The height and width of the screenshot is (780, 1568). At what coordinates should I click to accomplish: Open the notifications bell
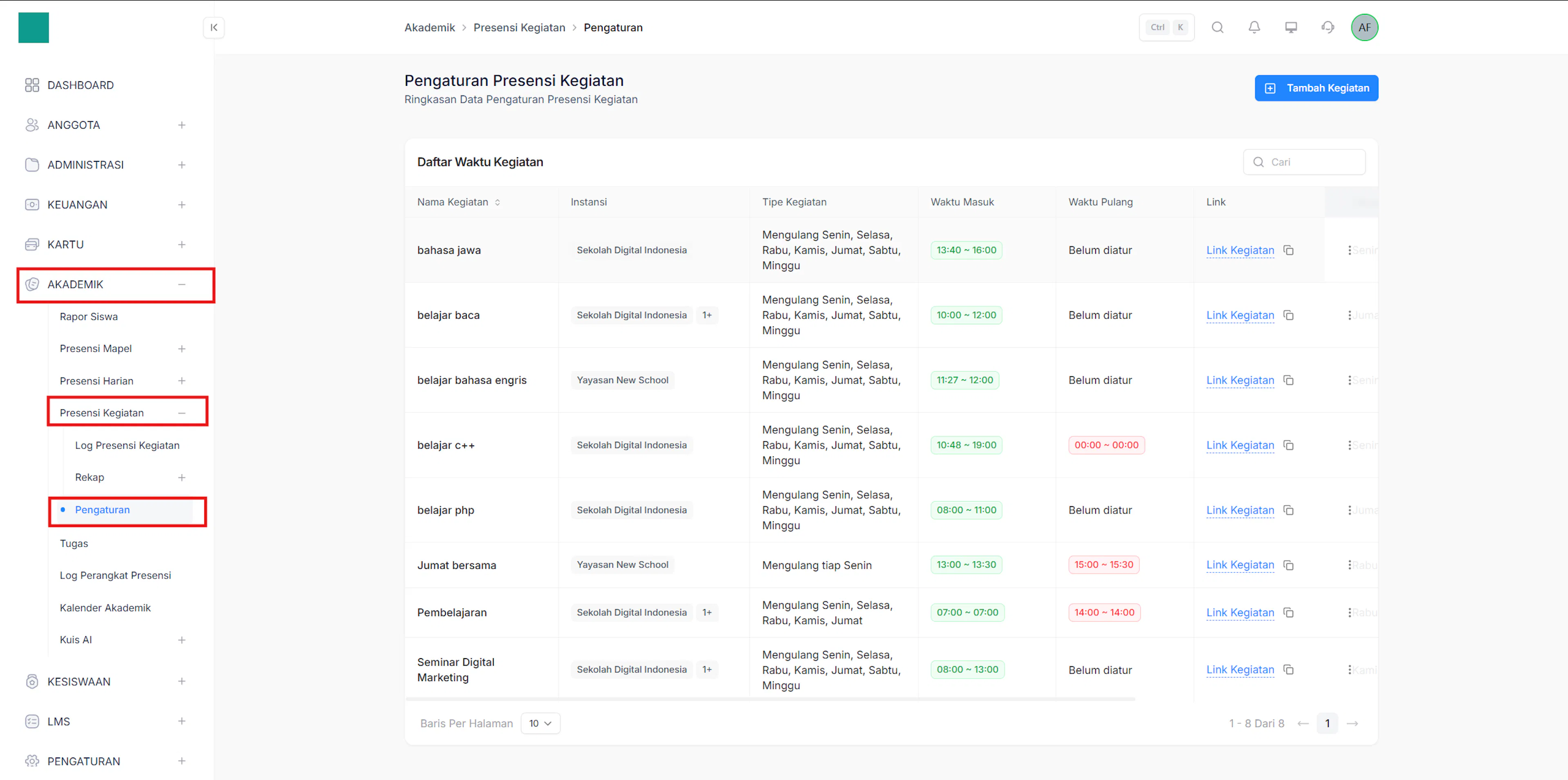1254,27
